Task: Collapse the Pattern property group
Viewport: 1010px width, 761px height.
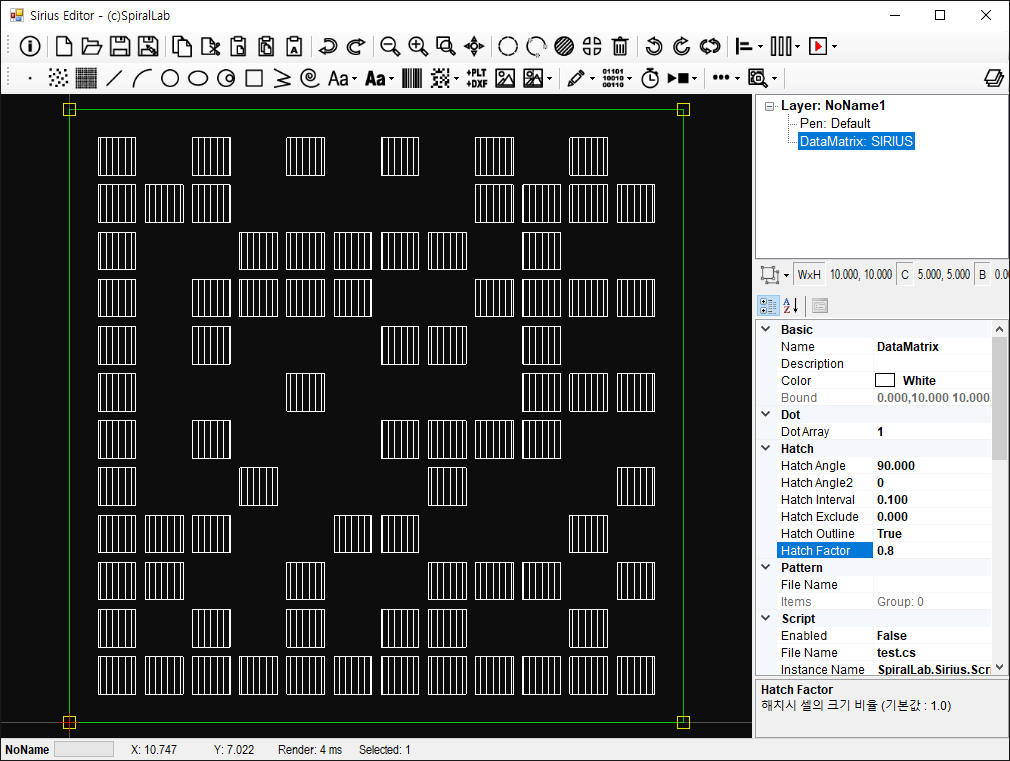Action: pyautogui.click(x=766, y=568)
